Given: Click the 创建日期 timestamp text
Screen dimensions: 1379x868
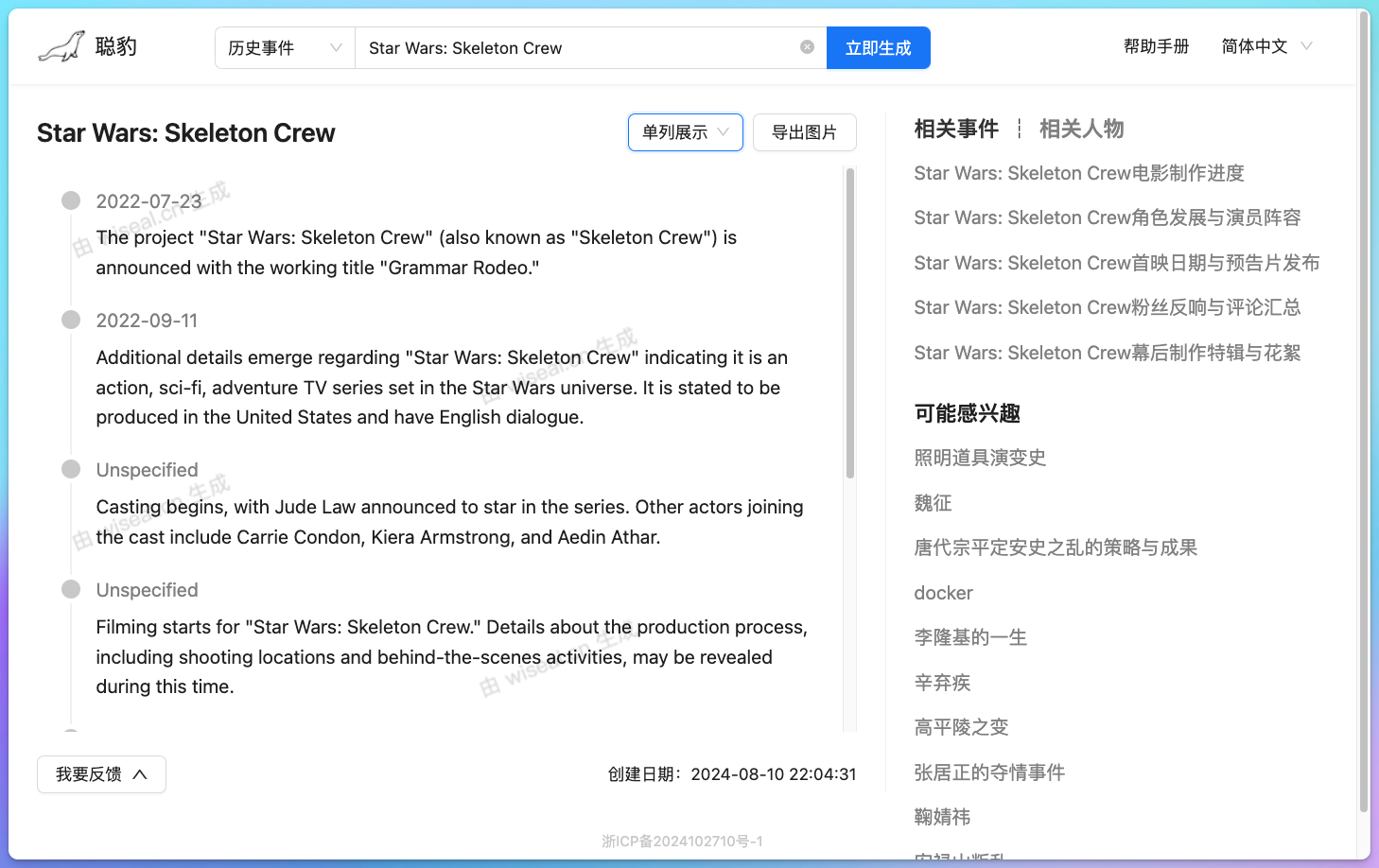Looking at the screenshot, I should (x=732, y=774).
